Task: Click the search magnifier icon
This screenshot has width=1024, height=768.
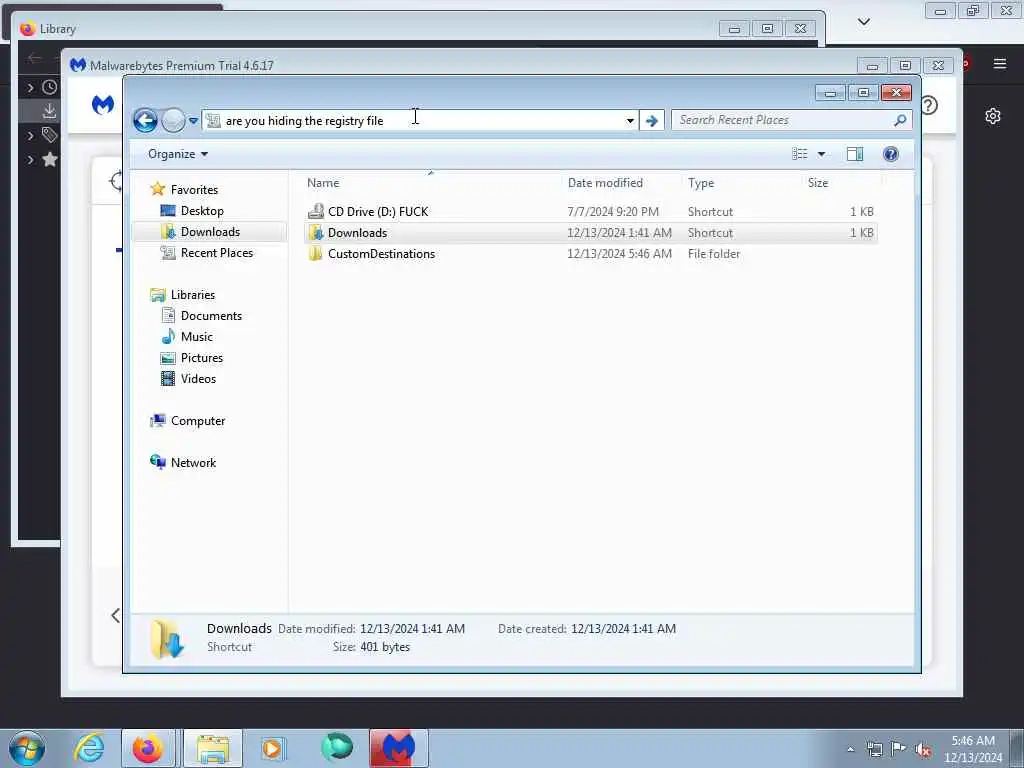Action: click(900, 120)
